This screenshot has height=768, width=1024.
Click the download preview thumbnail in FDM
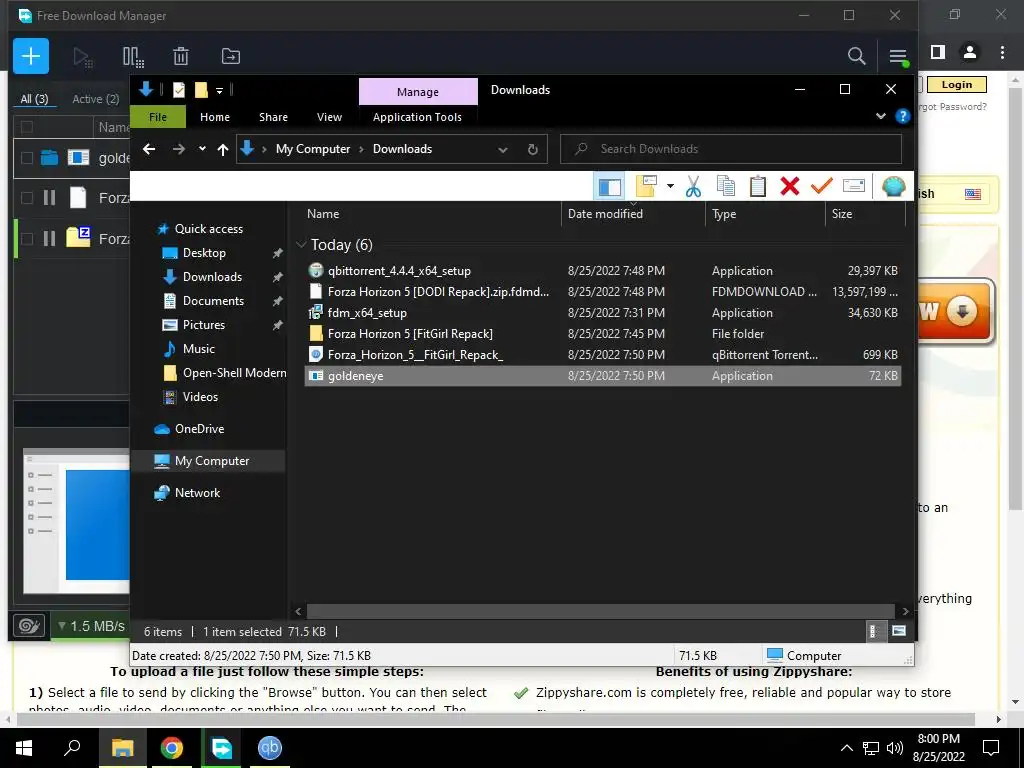point(76,521)
